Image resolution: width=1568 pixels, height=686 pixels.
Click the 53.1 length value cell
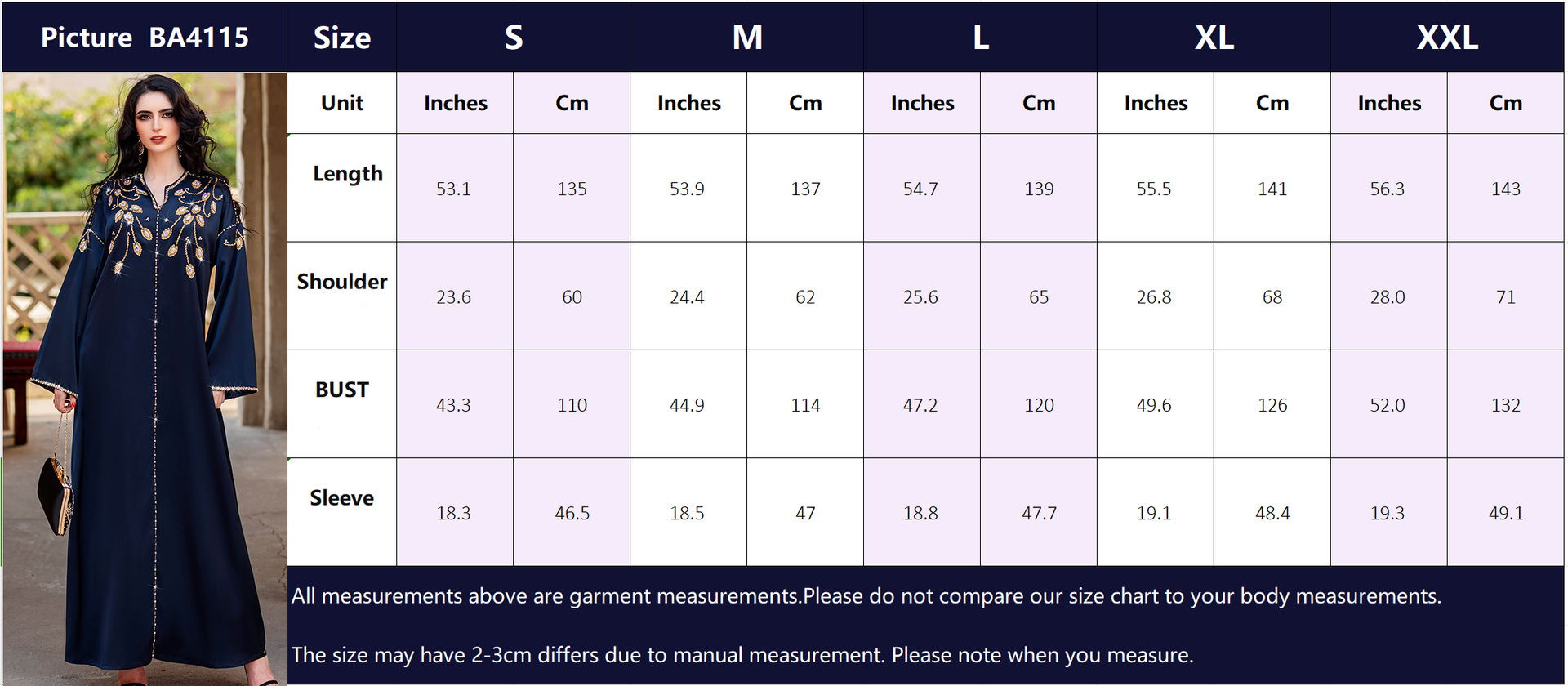pyautogui.click(x=453, y=189)
